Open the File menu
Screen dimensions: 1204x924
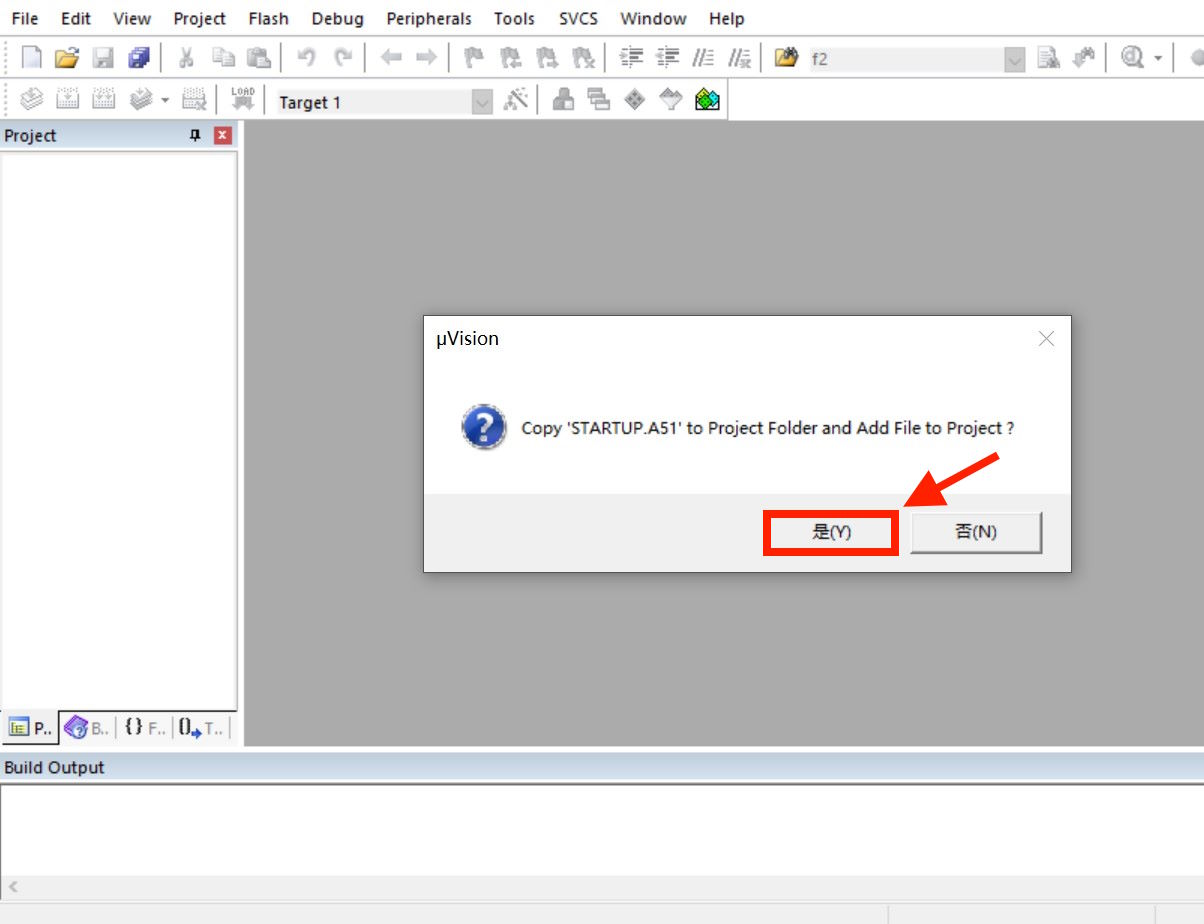click(25, 18)
